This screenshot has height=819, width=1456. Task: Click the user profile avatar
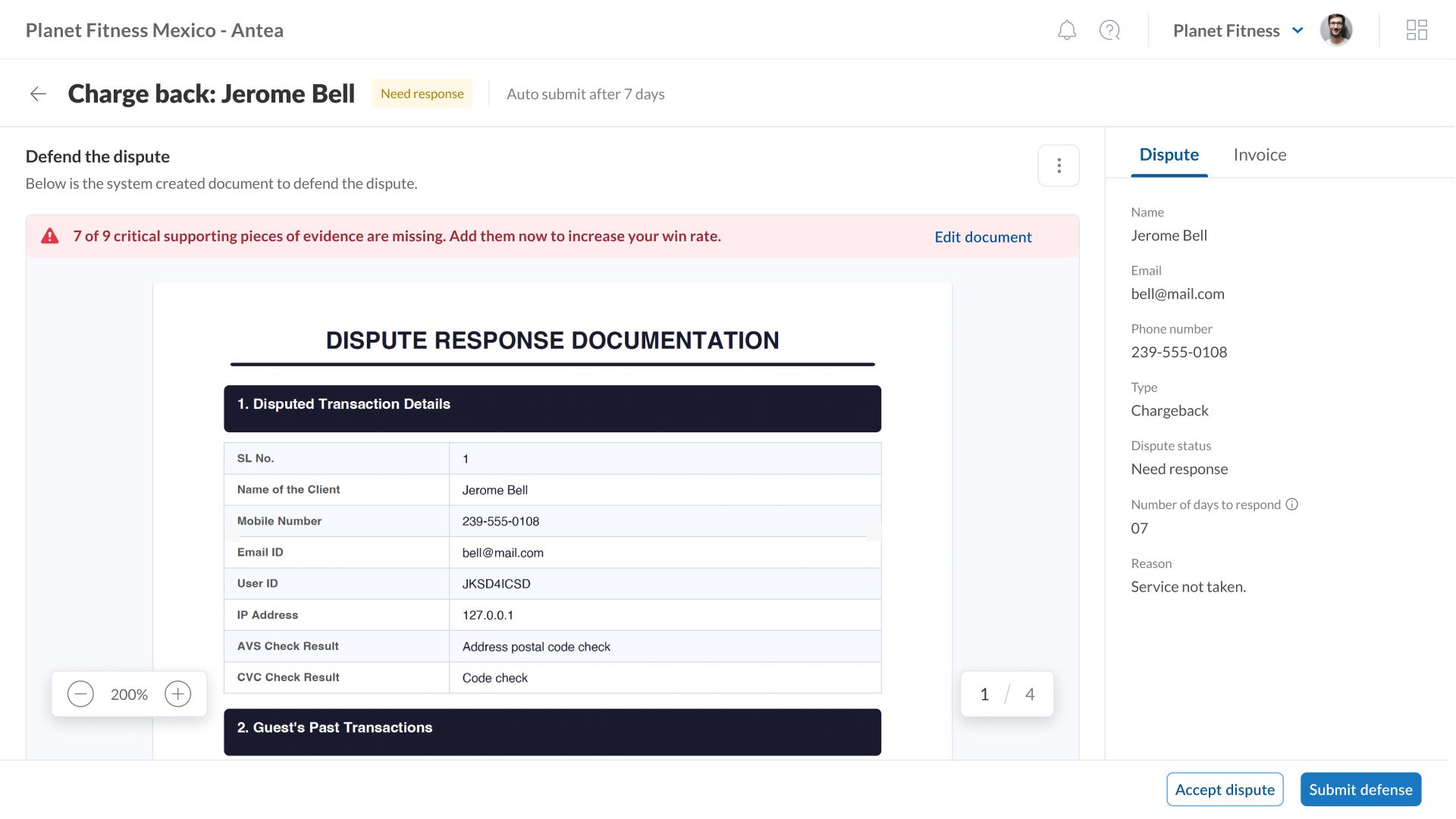coord(1336,30)
